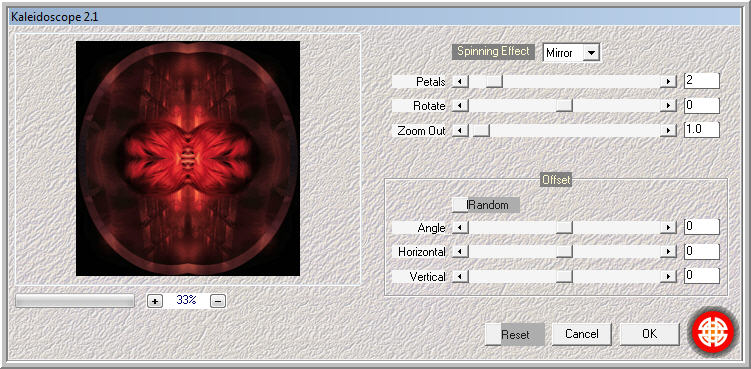The height and width of the screenshot is (369, 751).
Task: Click the Spinning Effect label
Action: pos(493,52)
